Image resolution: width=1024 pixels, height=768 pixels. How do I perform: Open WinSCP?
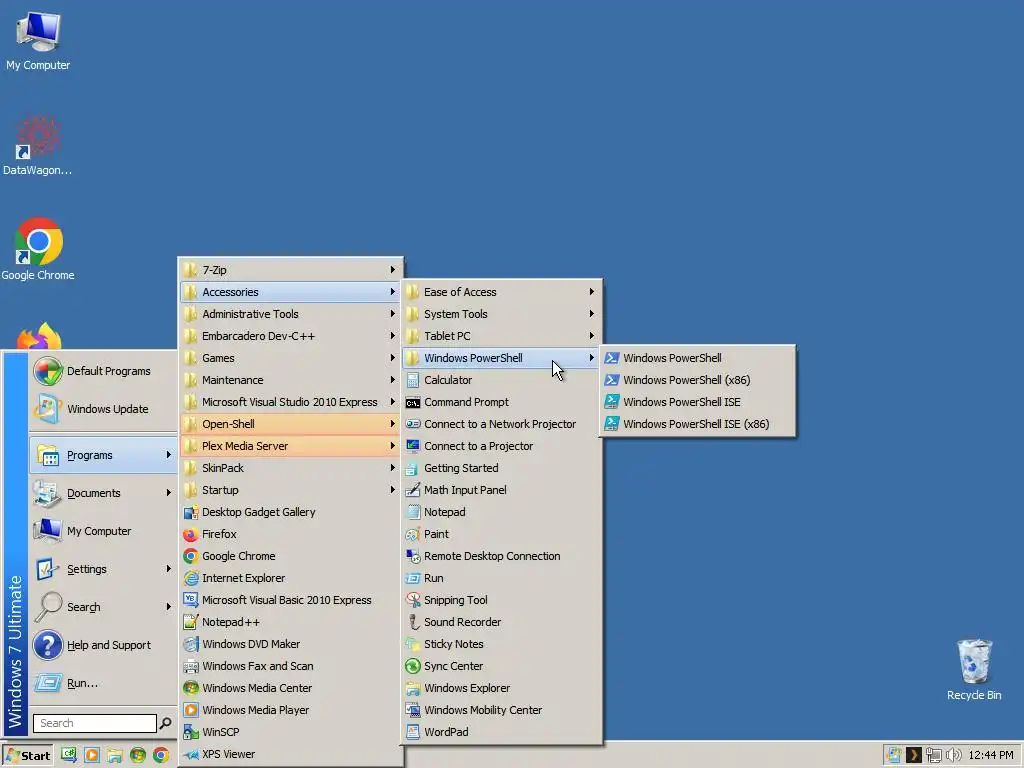pyautogui.click(x=291, y=731)
